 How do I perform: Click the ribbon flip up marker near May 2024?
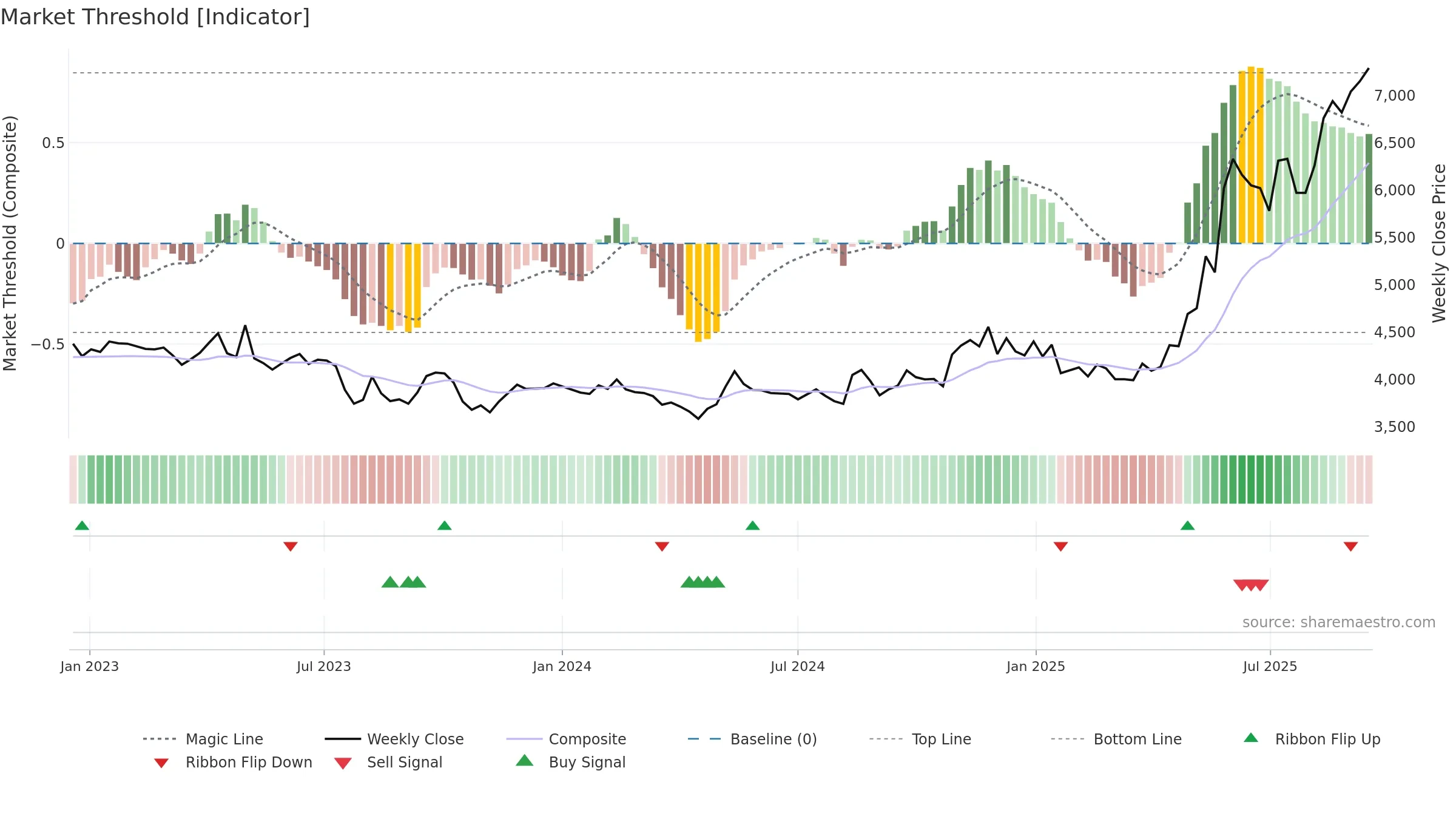pyautogui.click(x=752, y=525)
